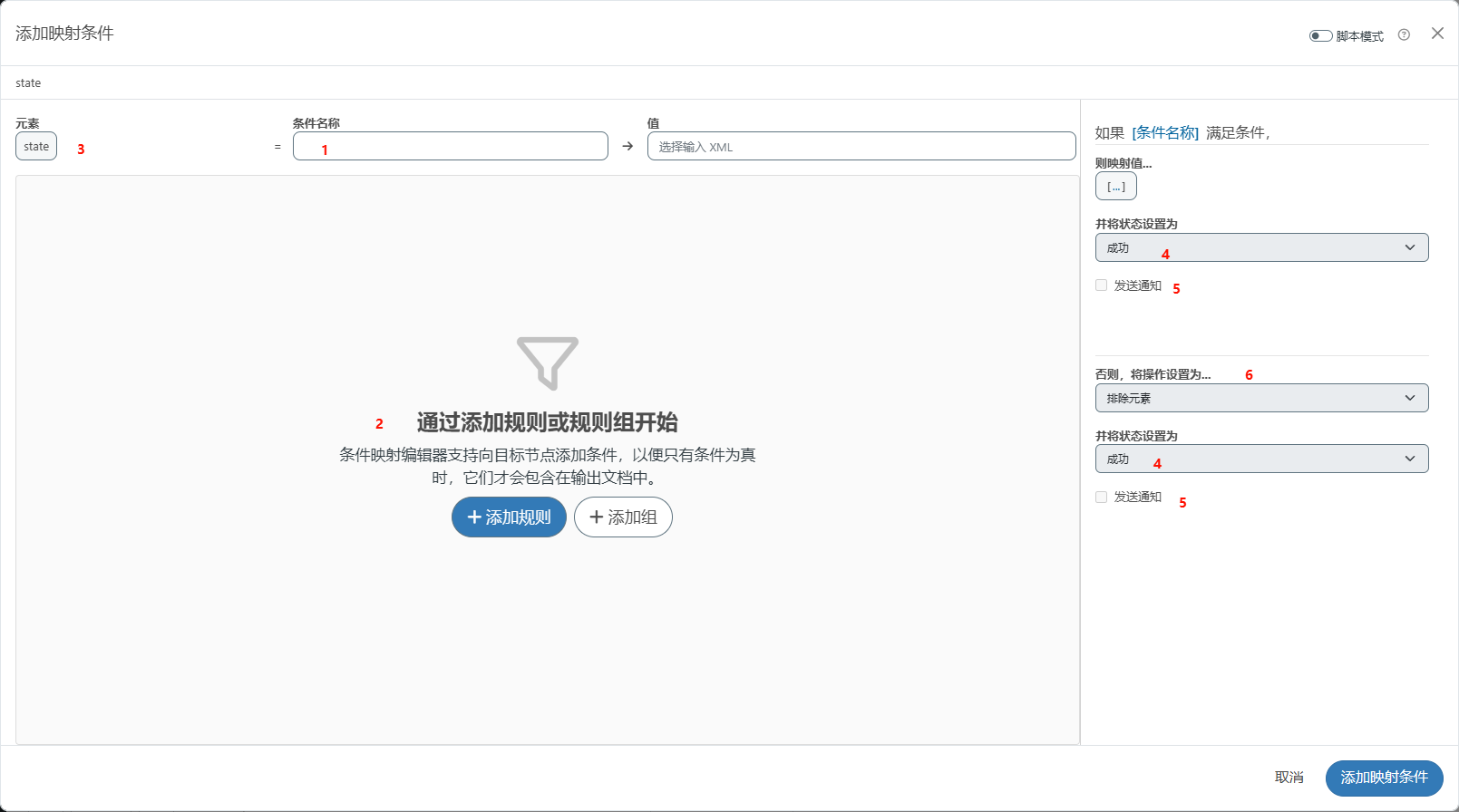Click the 选择输入 XML value field
This screenshot has width=1459, height=812.
[x=861, y=147]
